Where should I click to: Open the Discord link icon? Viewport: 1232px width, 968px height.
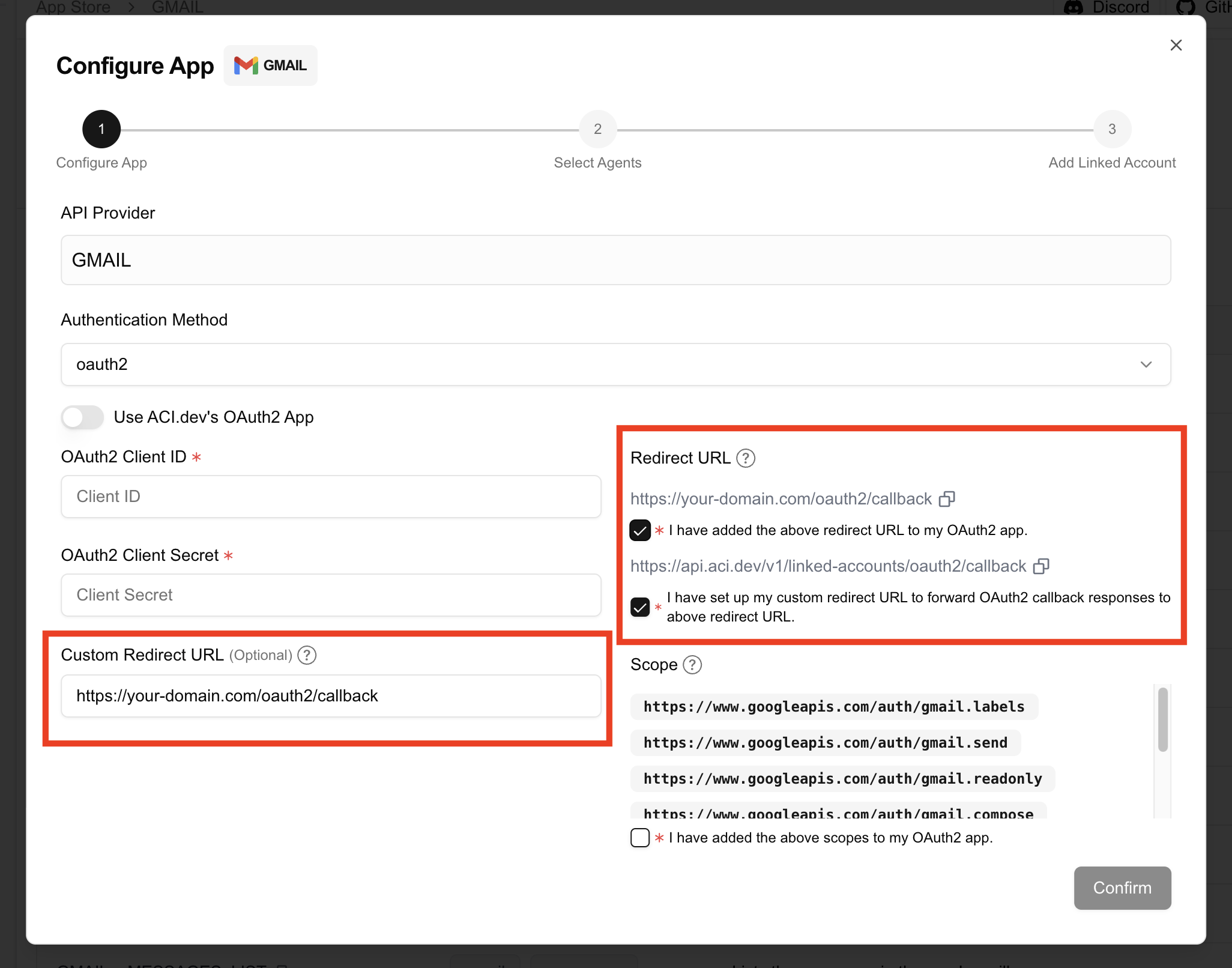point(1073,7)
